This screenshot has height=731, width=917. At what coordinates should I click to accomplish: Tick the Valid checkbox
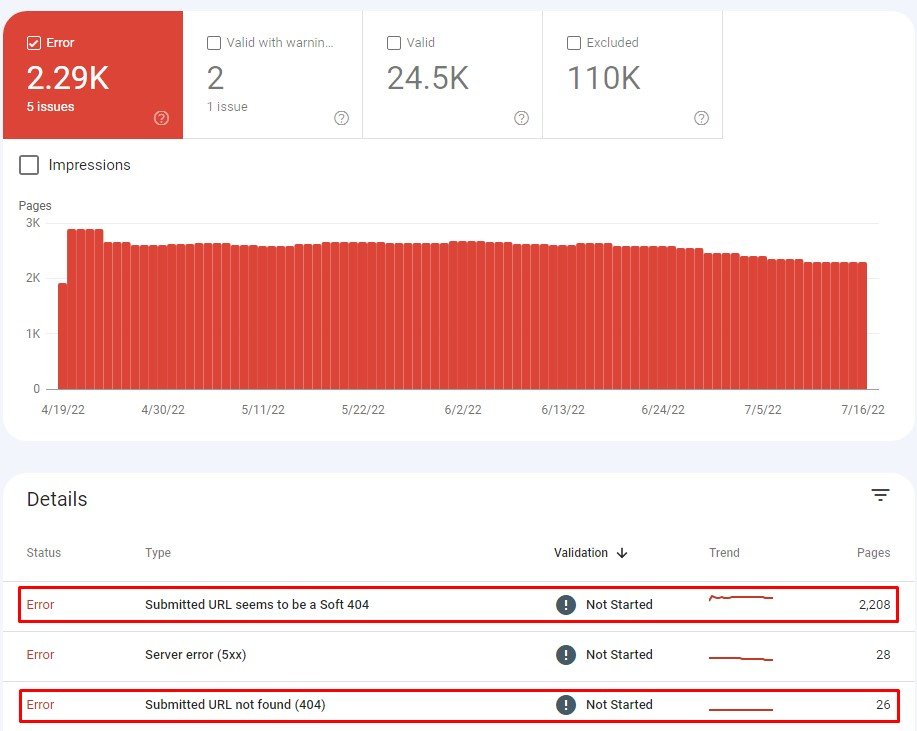click(394, 43)
